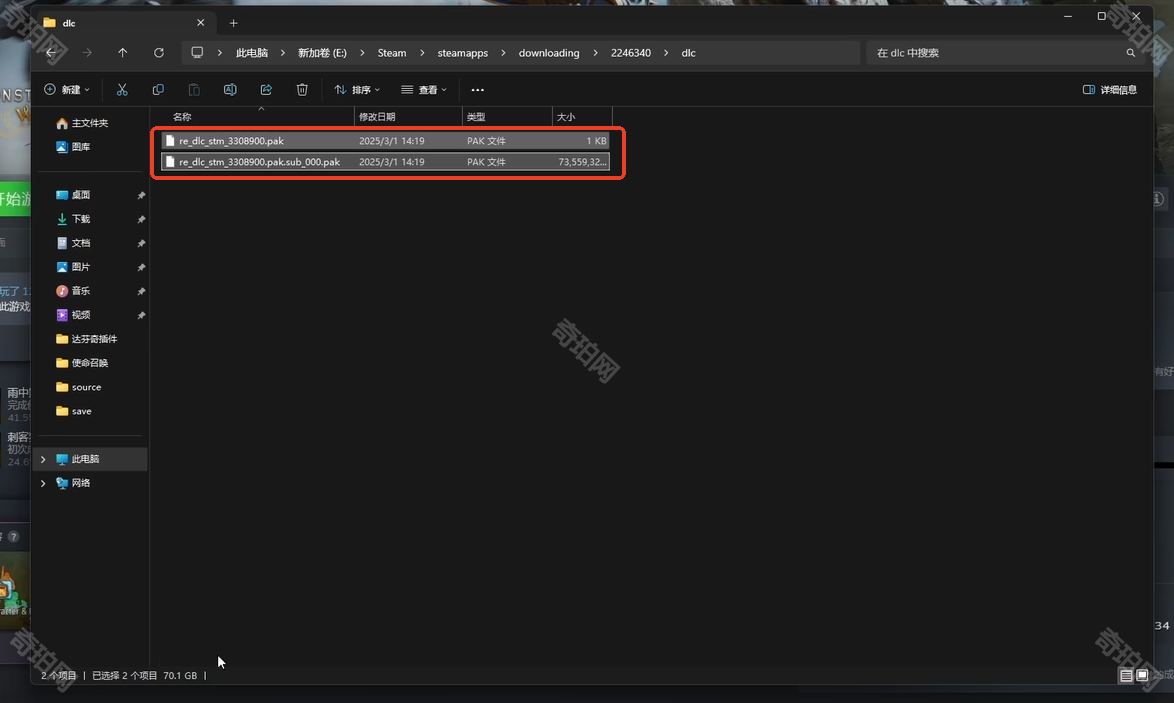Screen dimensions: 1174x703
Task: Open a new tab with plus button
Action: coord(234,23)
